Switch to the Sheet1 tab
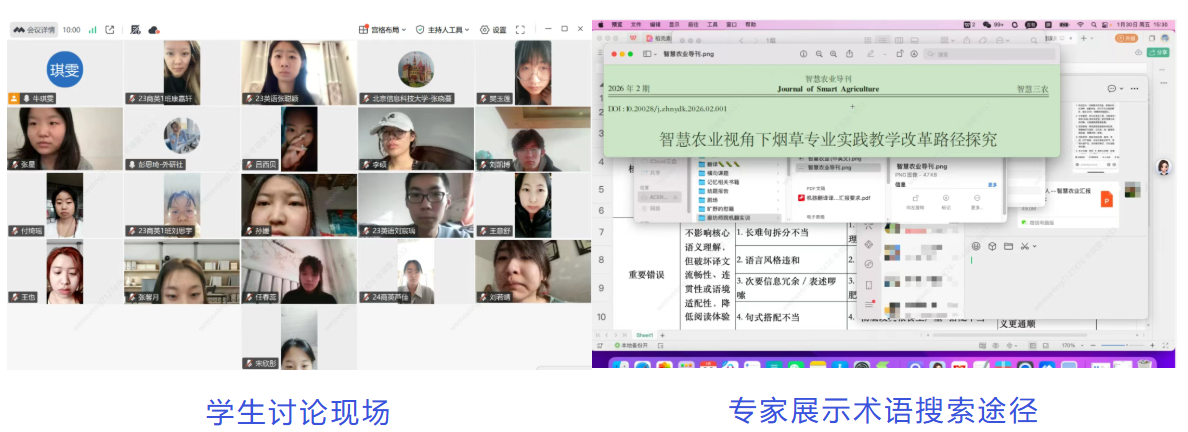Viewport: 1188px width, 432px height. coord(645,334)
